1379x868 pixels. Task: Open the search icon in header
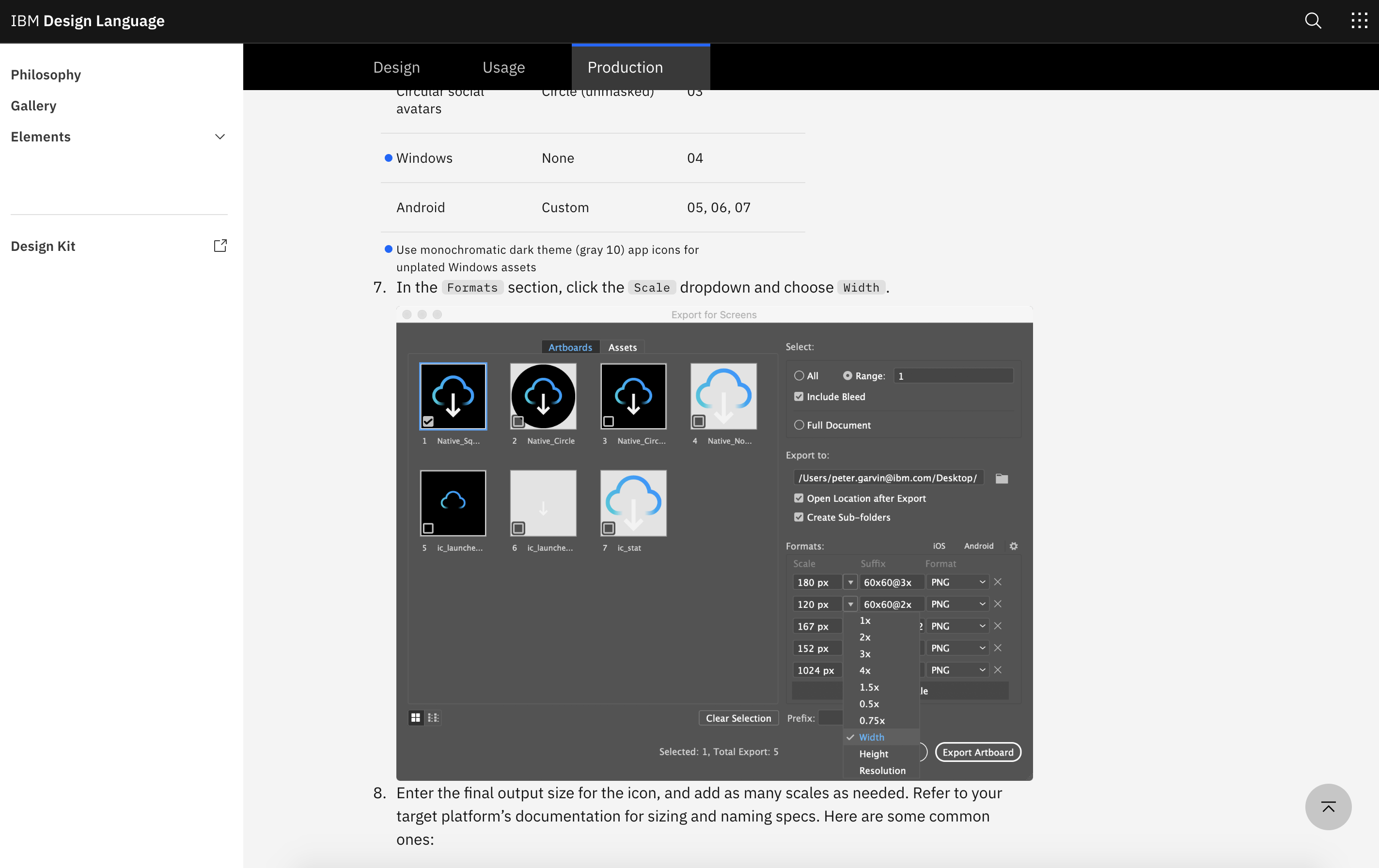point(1313,21)
